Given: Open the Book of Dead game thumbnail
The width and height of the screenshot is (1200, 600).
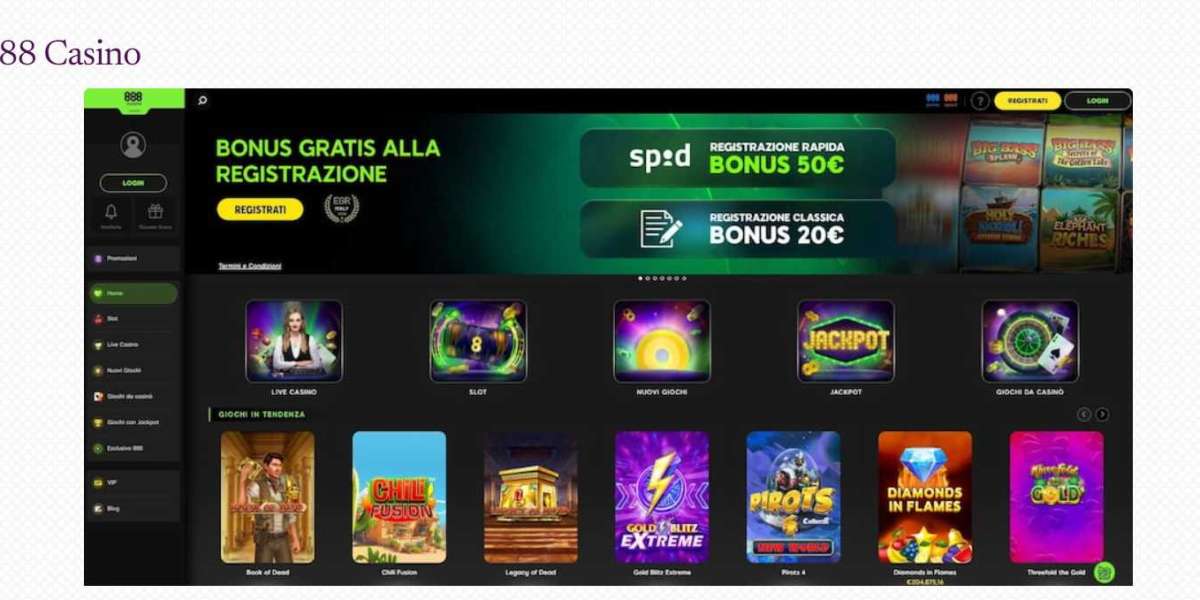Looking at the screenshot, I should tap(267, 497).
